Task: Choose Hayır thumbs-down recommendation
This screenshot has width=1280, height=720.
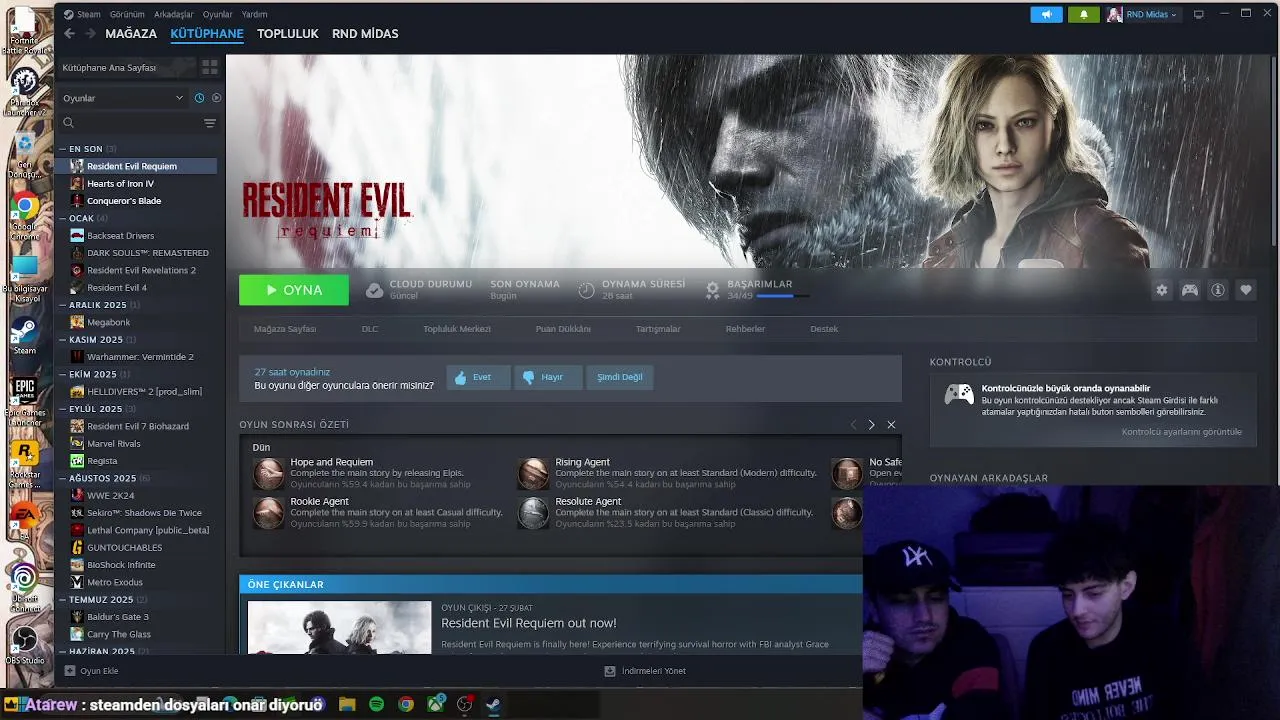Action: pyautogui.click(x=546, y=377)
